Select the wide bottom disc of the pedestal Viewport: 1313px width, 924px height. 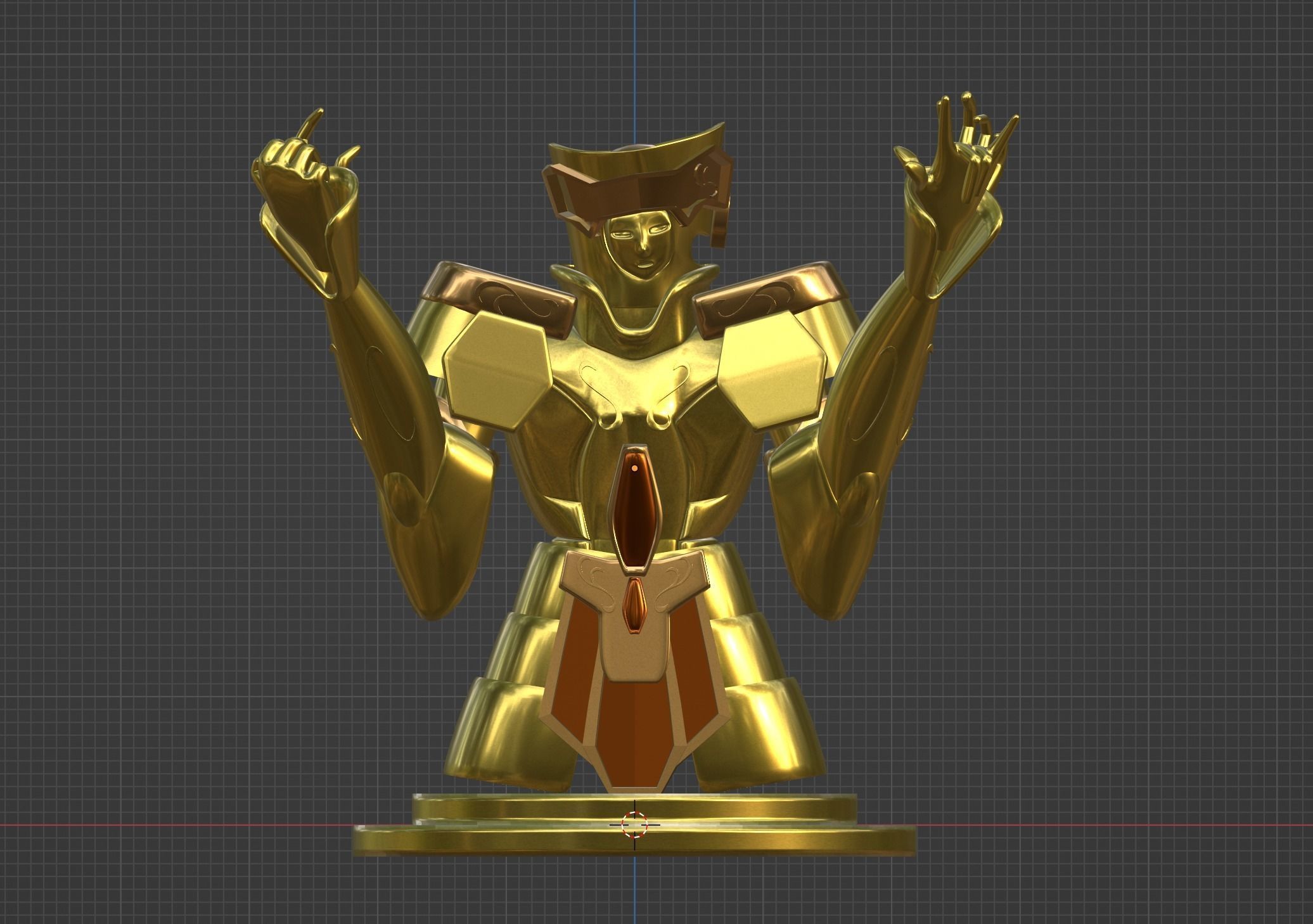(634, 840)
